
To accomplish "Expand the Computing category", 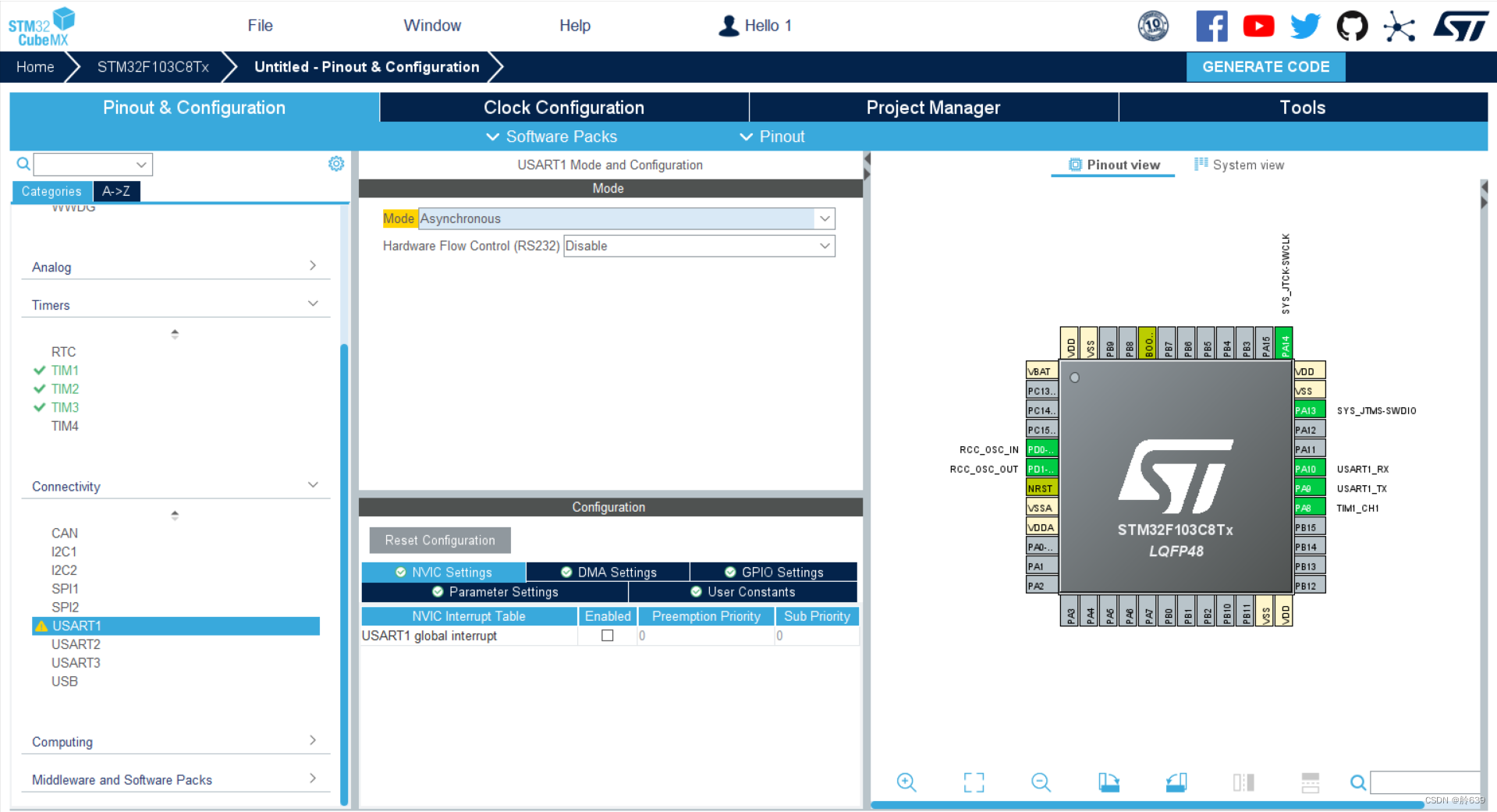I will tap(175, 742).
